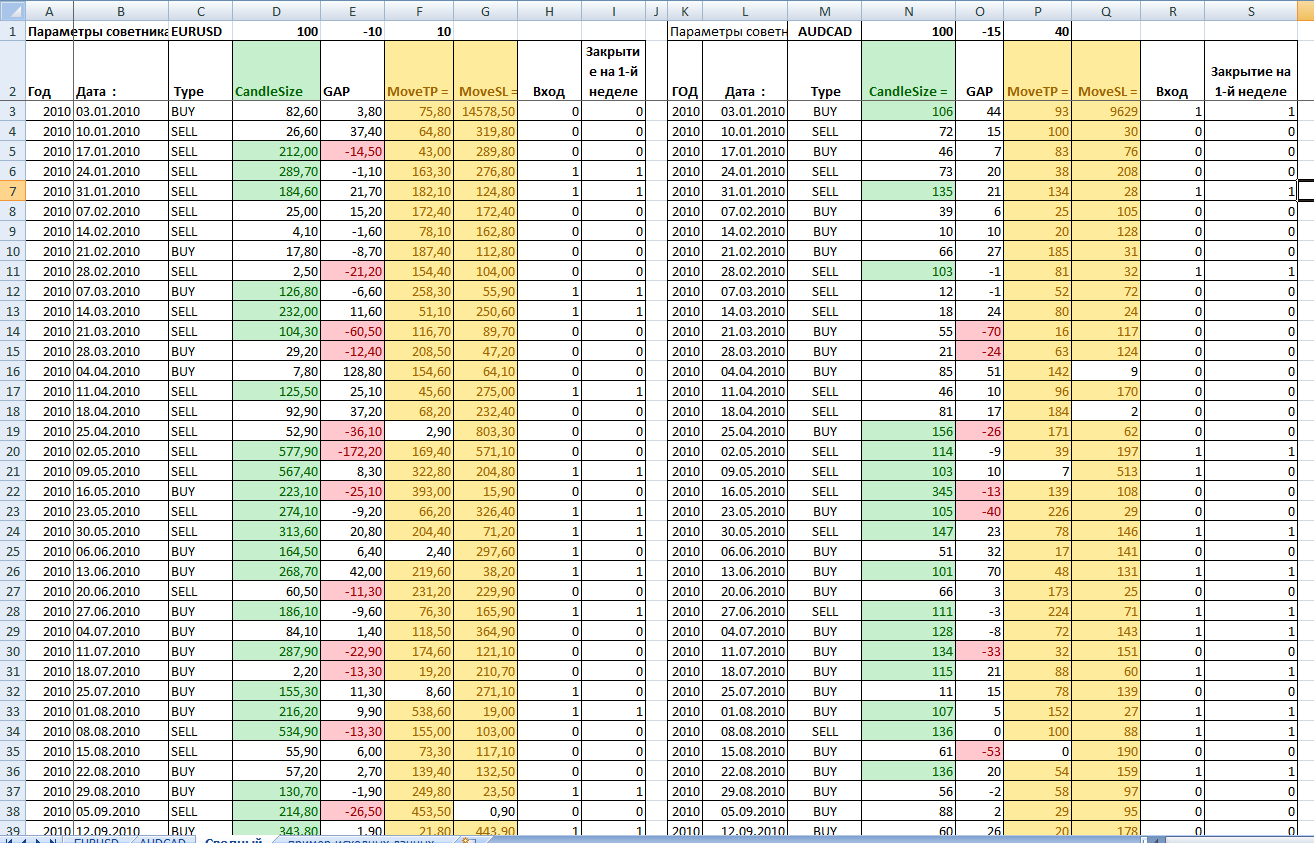
Task: Click the Select All corner button
Action: 12,11
